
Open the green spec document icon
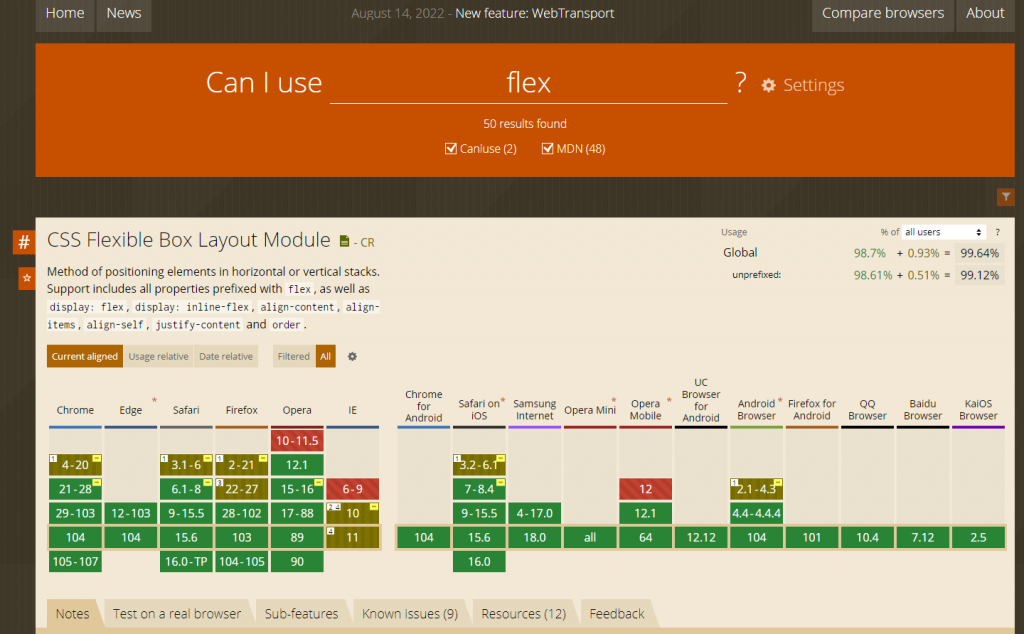(344, 242)
